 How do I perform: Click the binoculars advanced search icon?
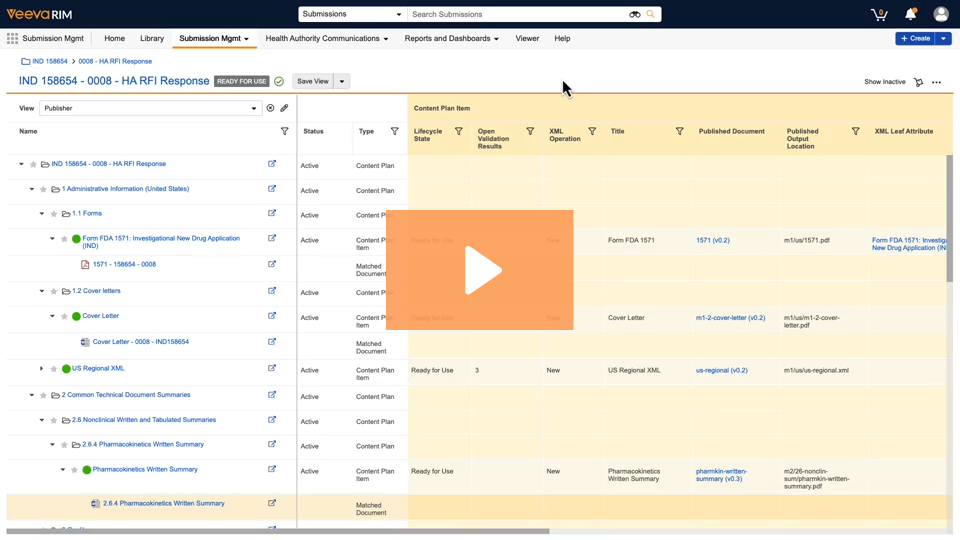[634, 15]
